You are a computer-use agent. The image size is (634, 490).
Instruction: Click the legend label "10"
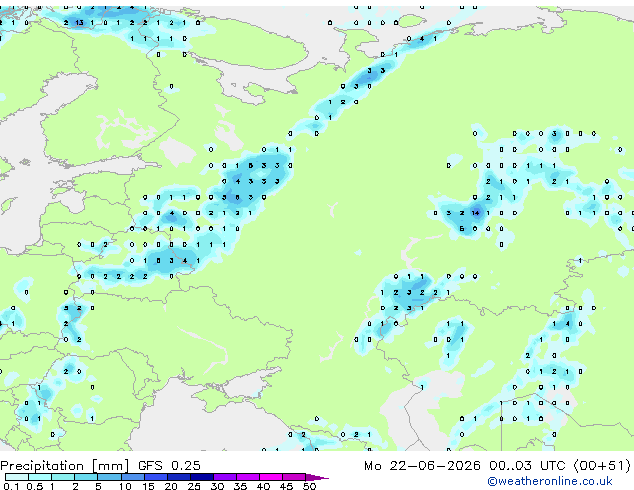[125, 486]
